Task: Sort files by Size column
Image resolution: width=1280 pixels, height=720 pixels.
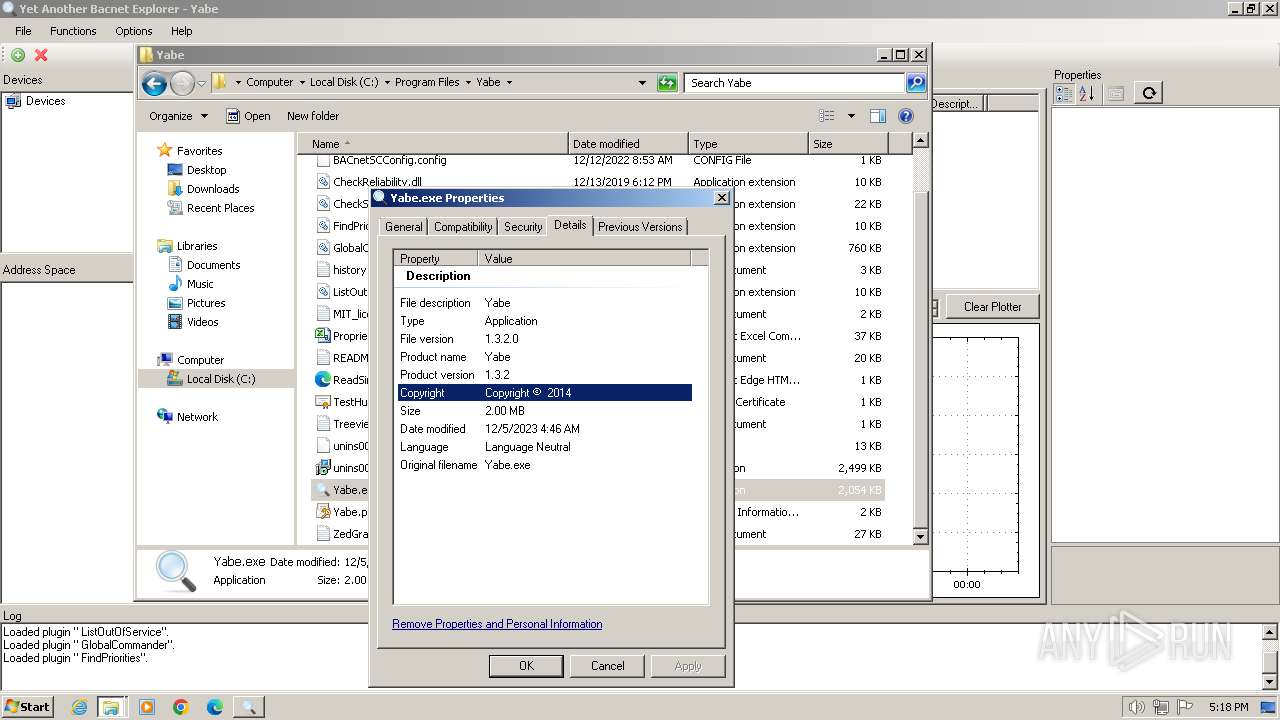Action: (848, 144)
